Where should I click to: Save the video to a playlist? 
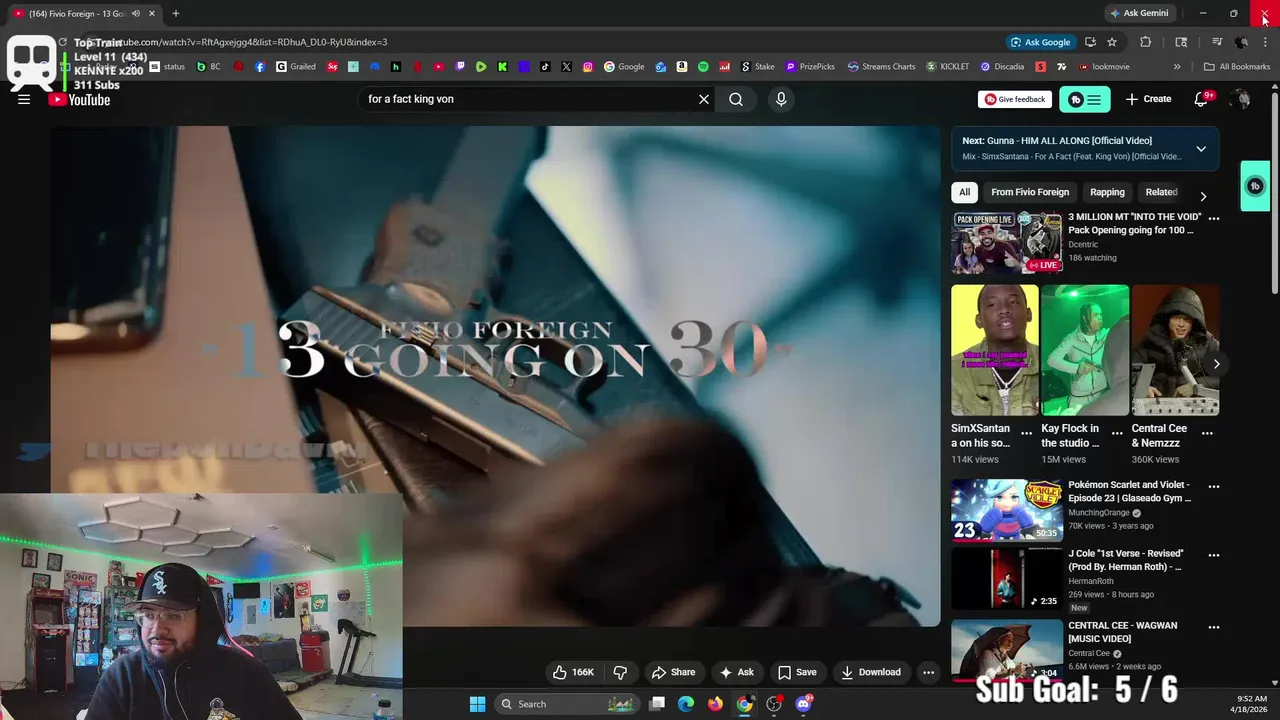pyautogui.click(x=797, y=672)
